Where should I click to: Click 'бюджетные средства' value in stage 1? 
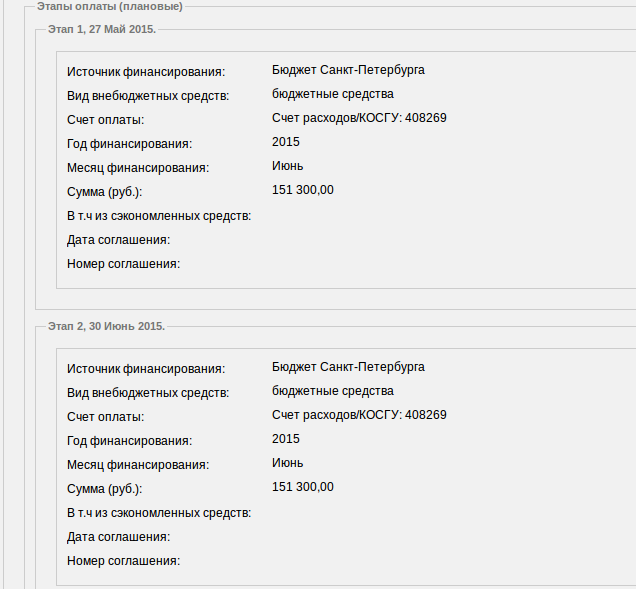click(333, 94)
